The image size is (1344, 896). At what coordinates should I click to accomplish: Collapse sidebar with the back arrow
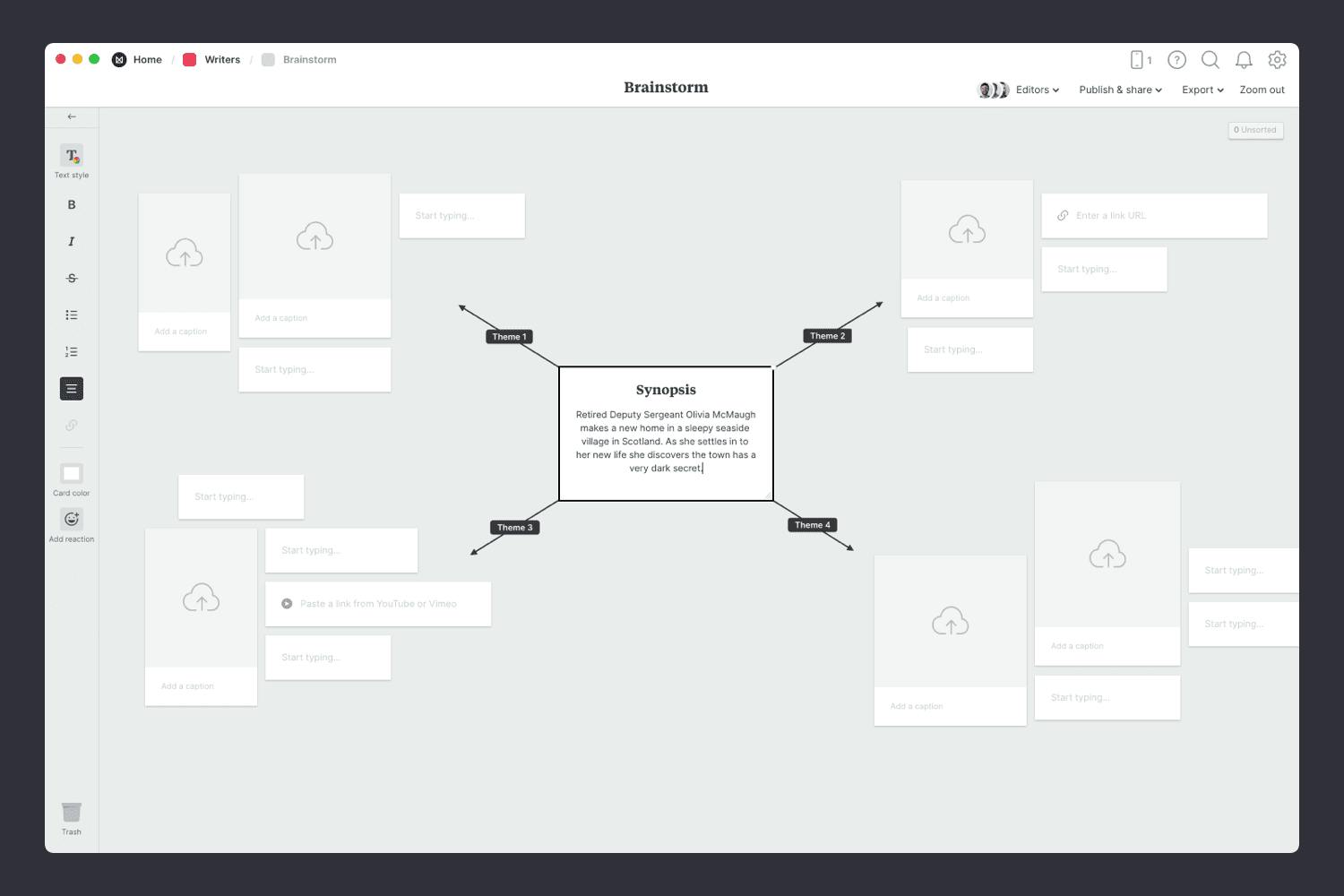click(x=72, y=116)
